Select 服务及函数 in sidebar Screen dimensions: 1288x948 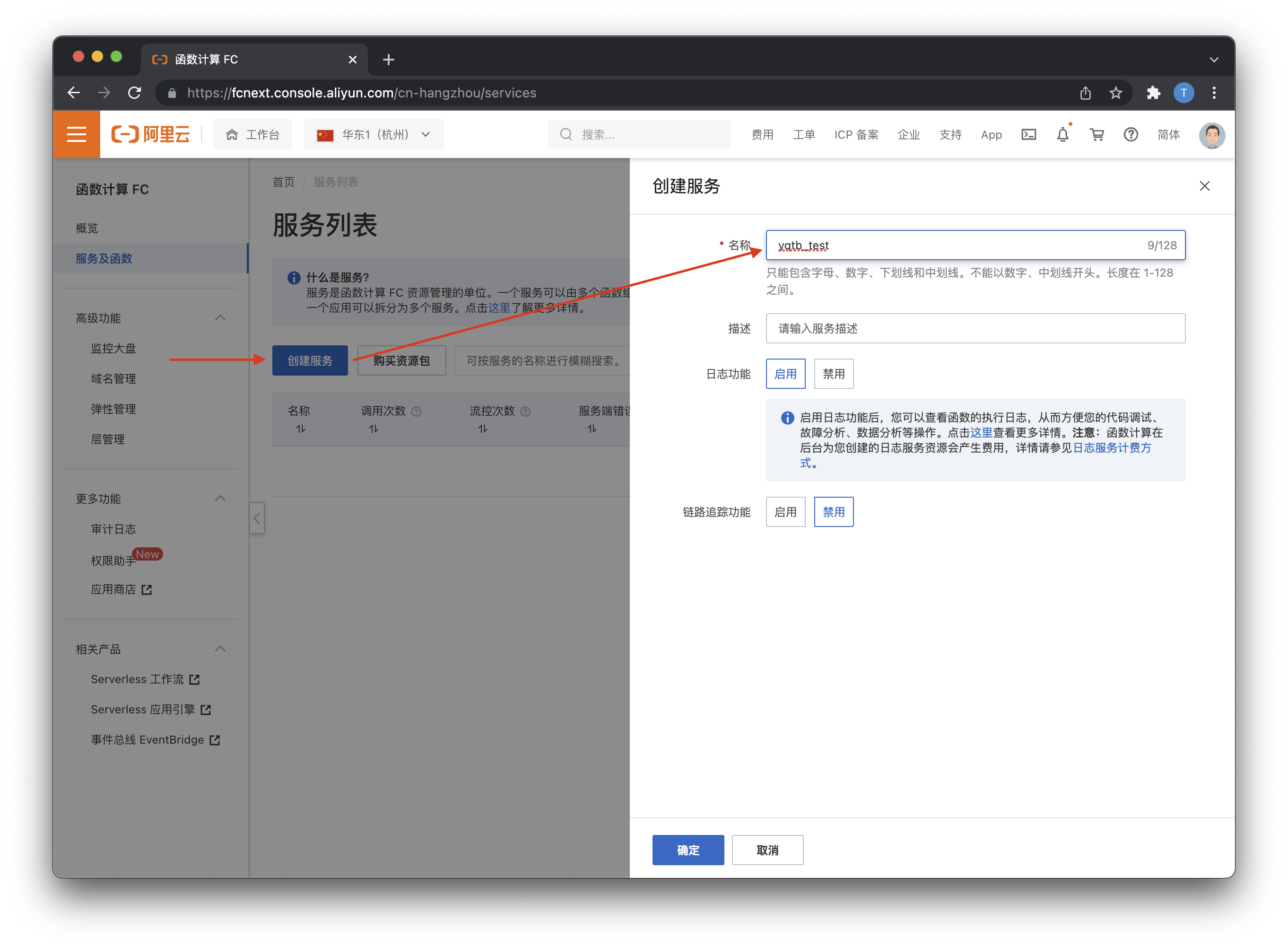pyautogui.click(x=104, y=258)
